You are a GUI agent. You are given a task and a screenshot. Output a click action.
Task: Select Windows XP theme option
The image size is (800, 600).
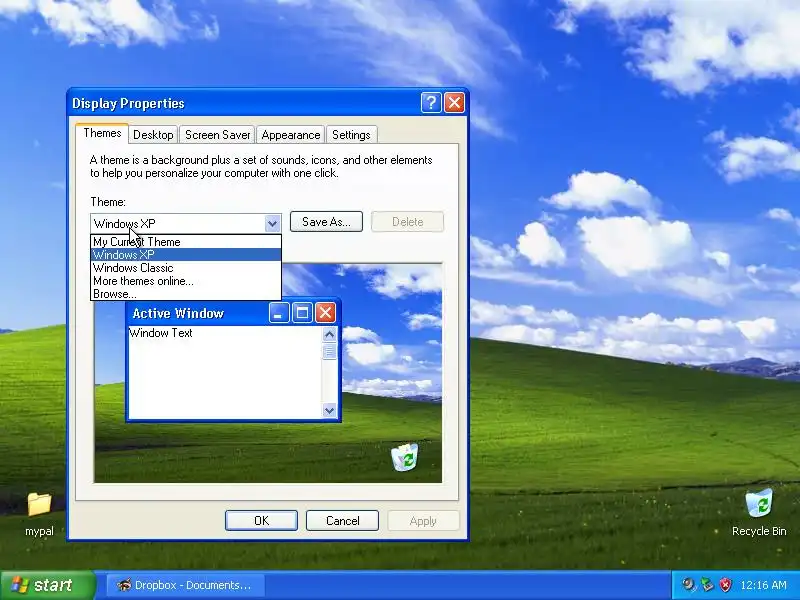pyautogui.click(x=186, y=255)
